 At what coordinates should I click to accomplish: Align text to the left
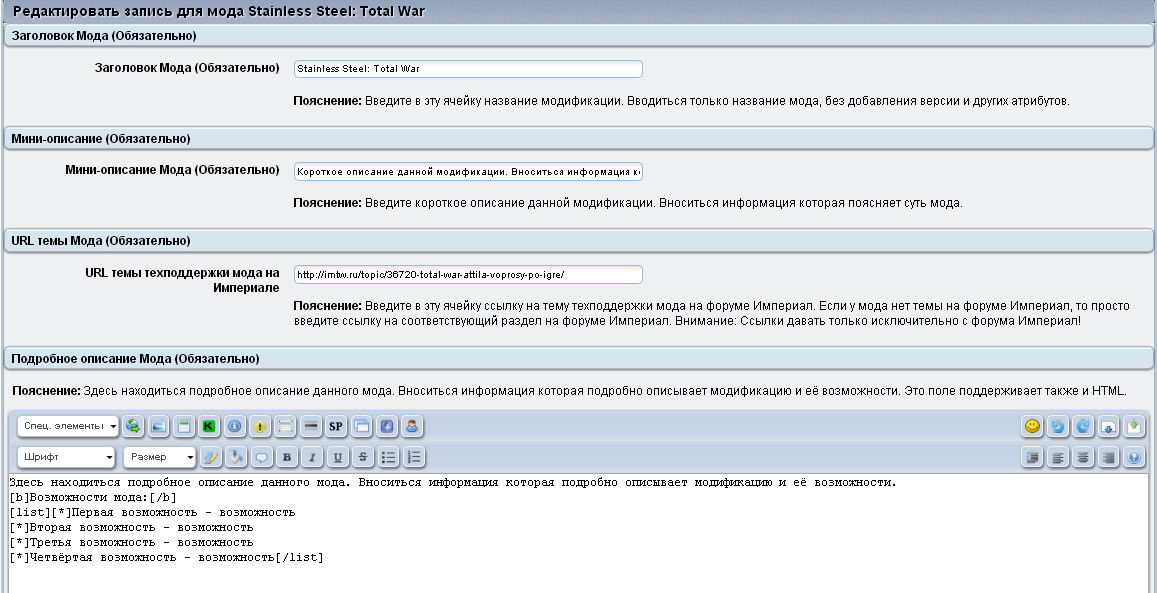point(1057,457)
